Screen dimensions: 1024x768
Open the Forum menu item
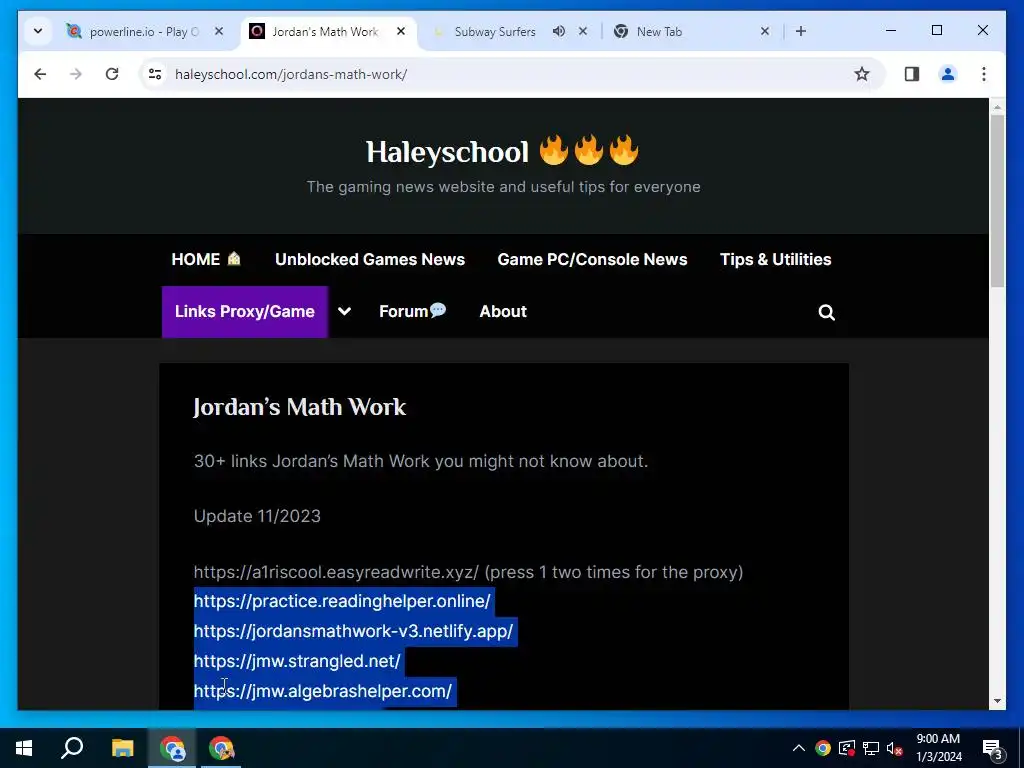click(412, 312)
